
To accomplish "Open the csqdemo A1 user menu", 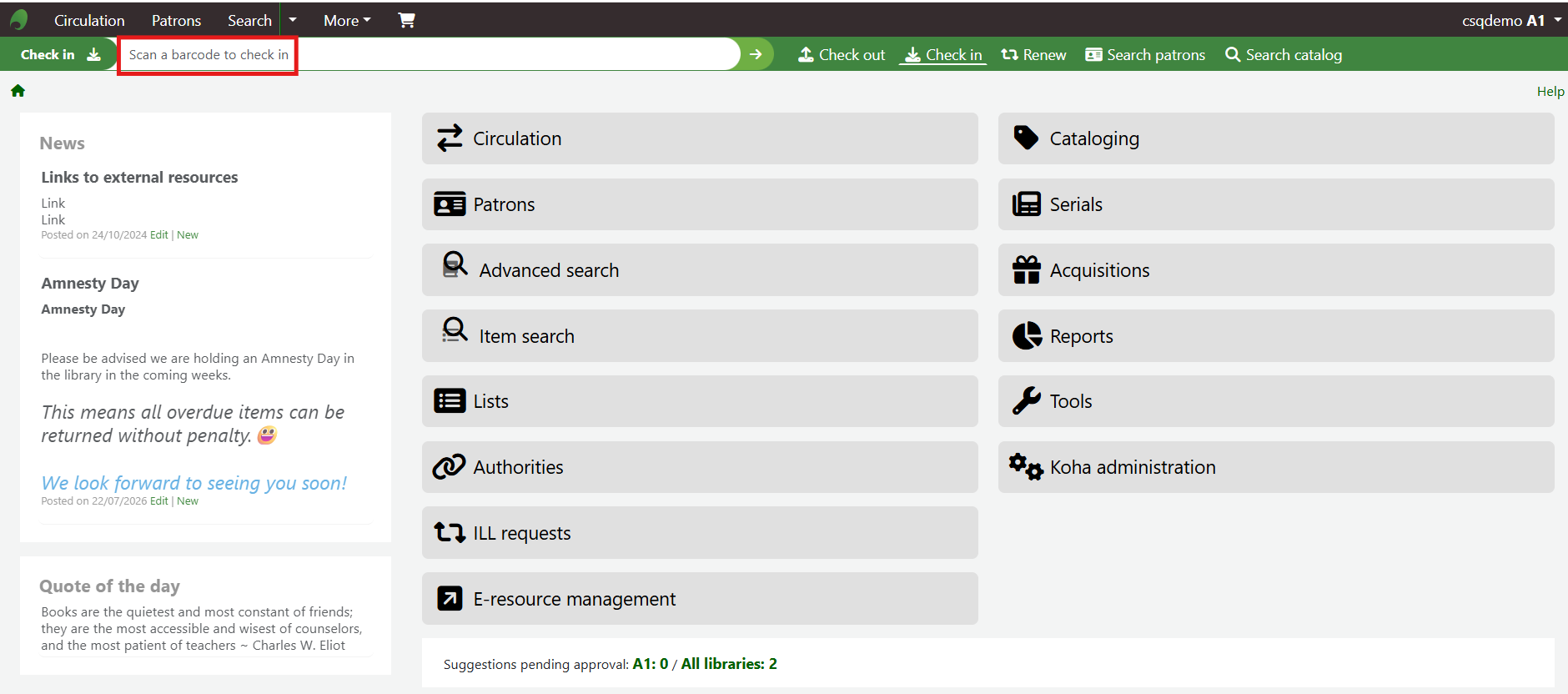I will click(x=1510, y=20).
